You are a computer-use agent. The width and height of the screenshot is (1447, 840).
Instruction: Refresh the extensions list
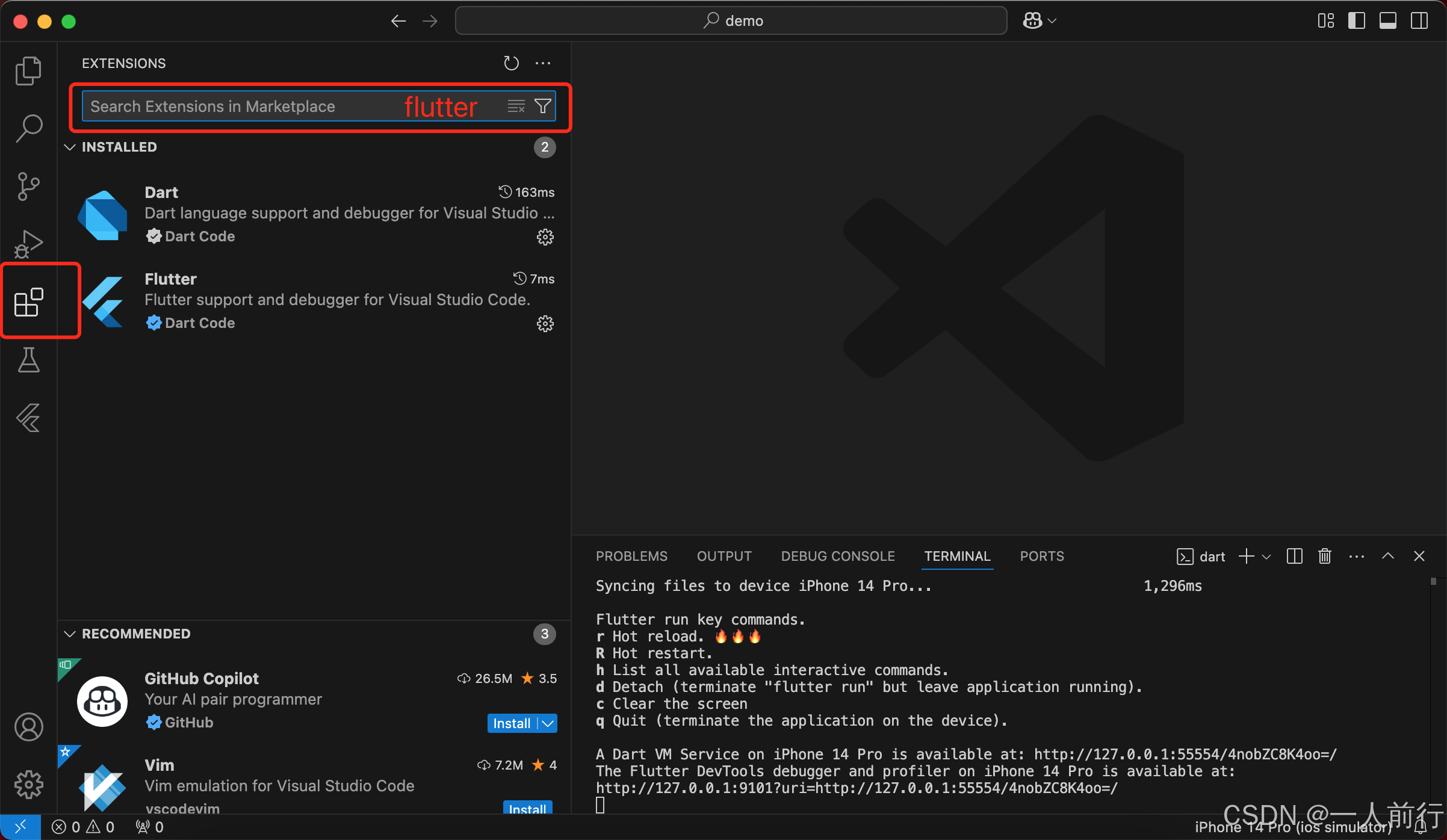pyautogui.click(x=511, y=63)
